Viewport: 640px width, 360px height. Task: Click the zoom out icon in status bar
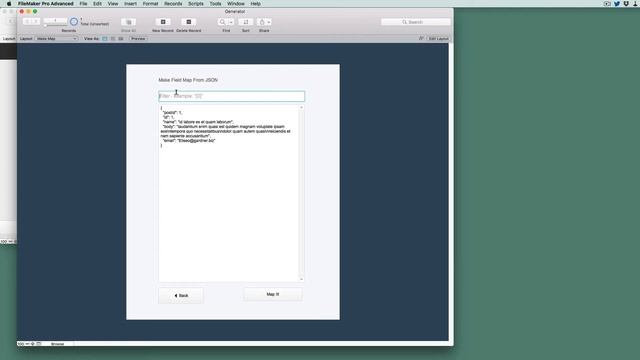click(27, 344)
